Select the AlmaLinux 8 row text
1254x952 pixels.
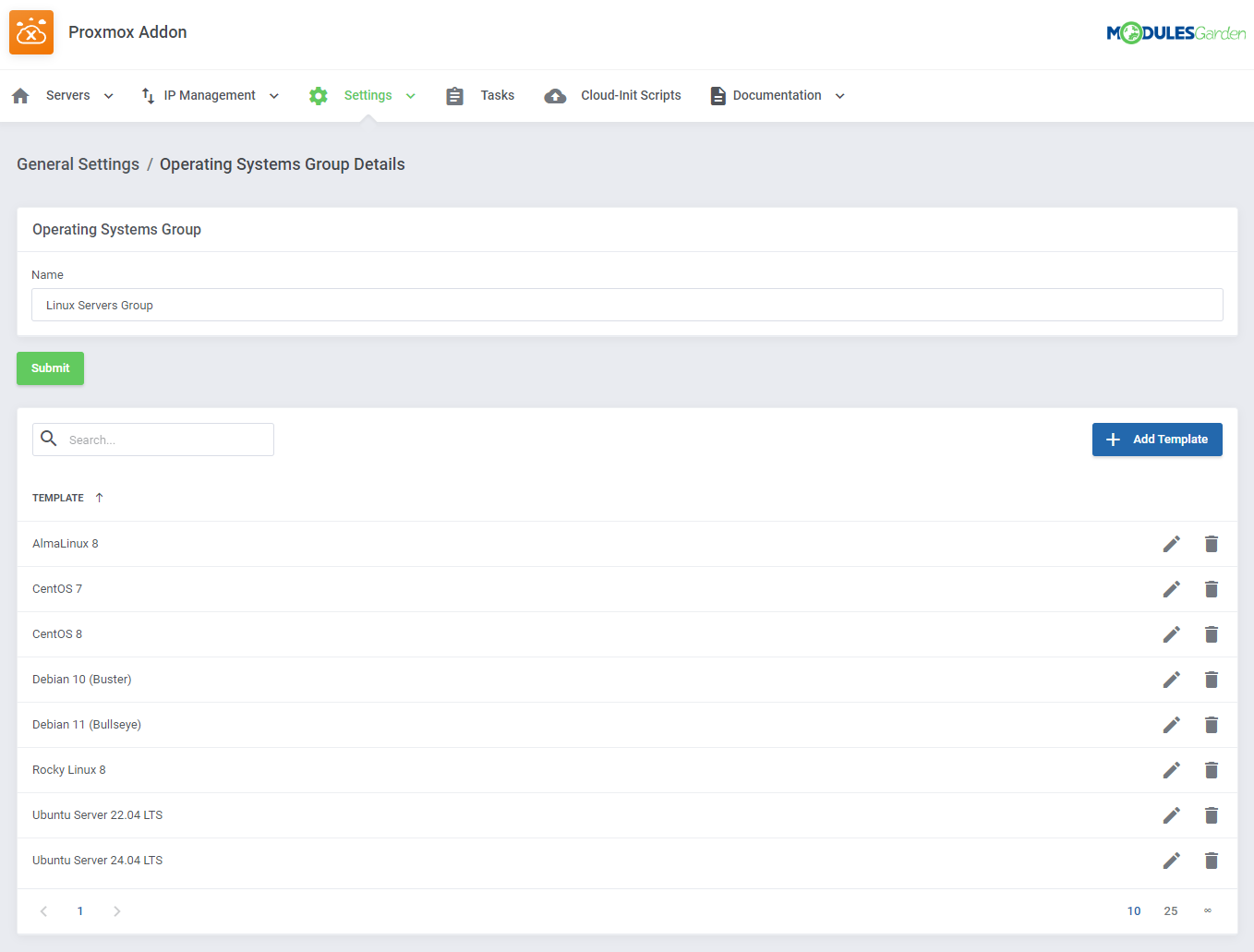[66, 544]
